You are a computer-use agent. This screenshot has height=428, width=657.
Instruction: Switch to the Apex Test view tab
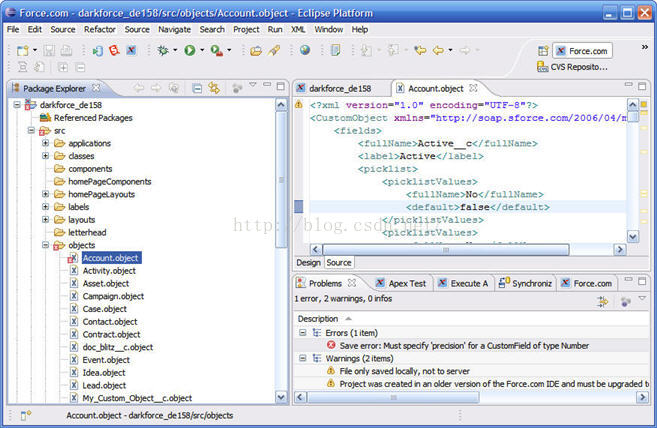(x=401, y=283)
